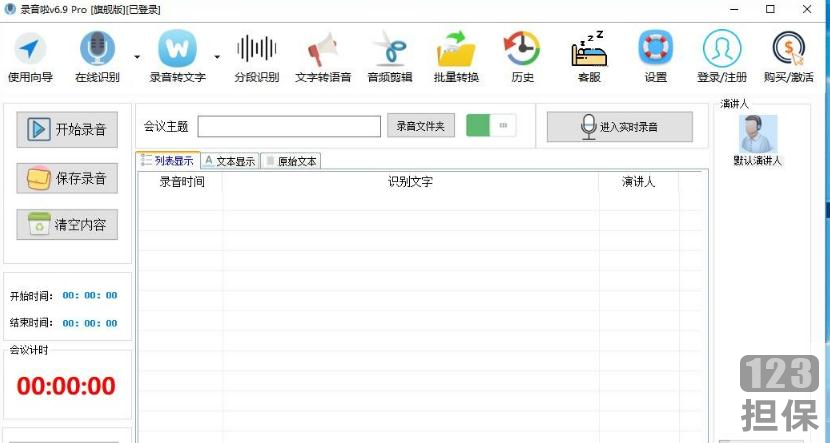Open 登录/注册 account page

pos(722,57)
